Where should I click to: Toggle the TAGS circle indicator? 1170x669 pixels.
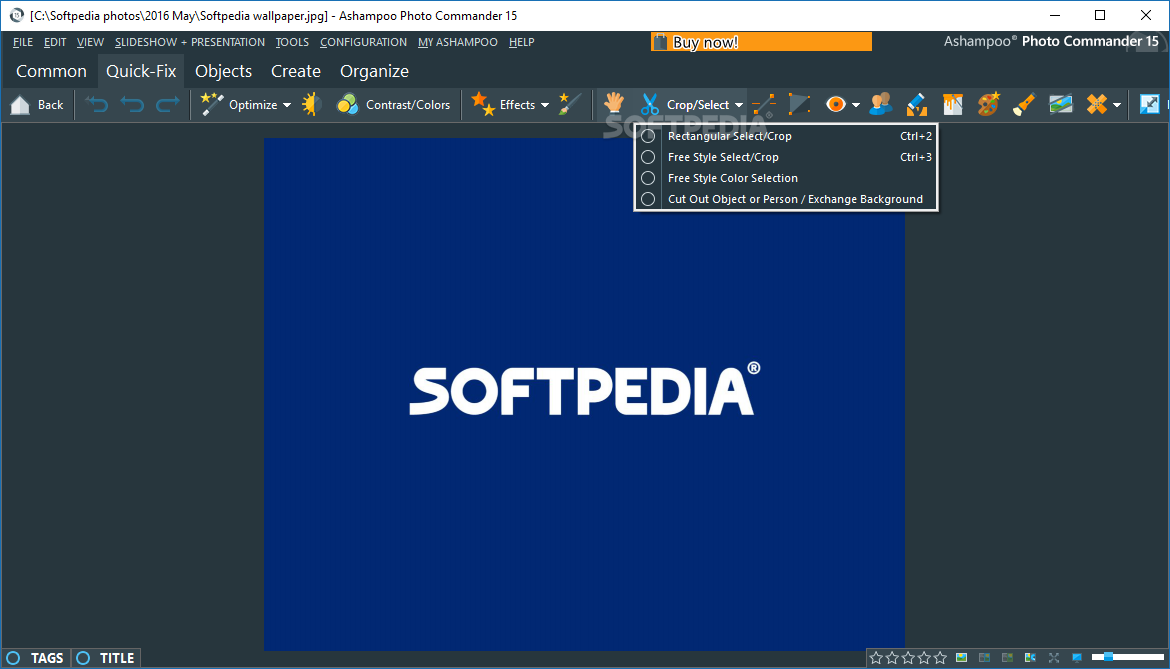(x=13, y=658)
